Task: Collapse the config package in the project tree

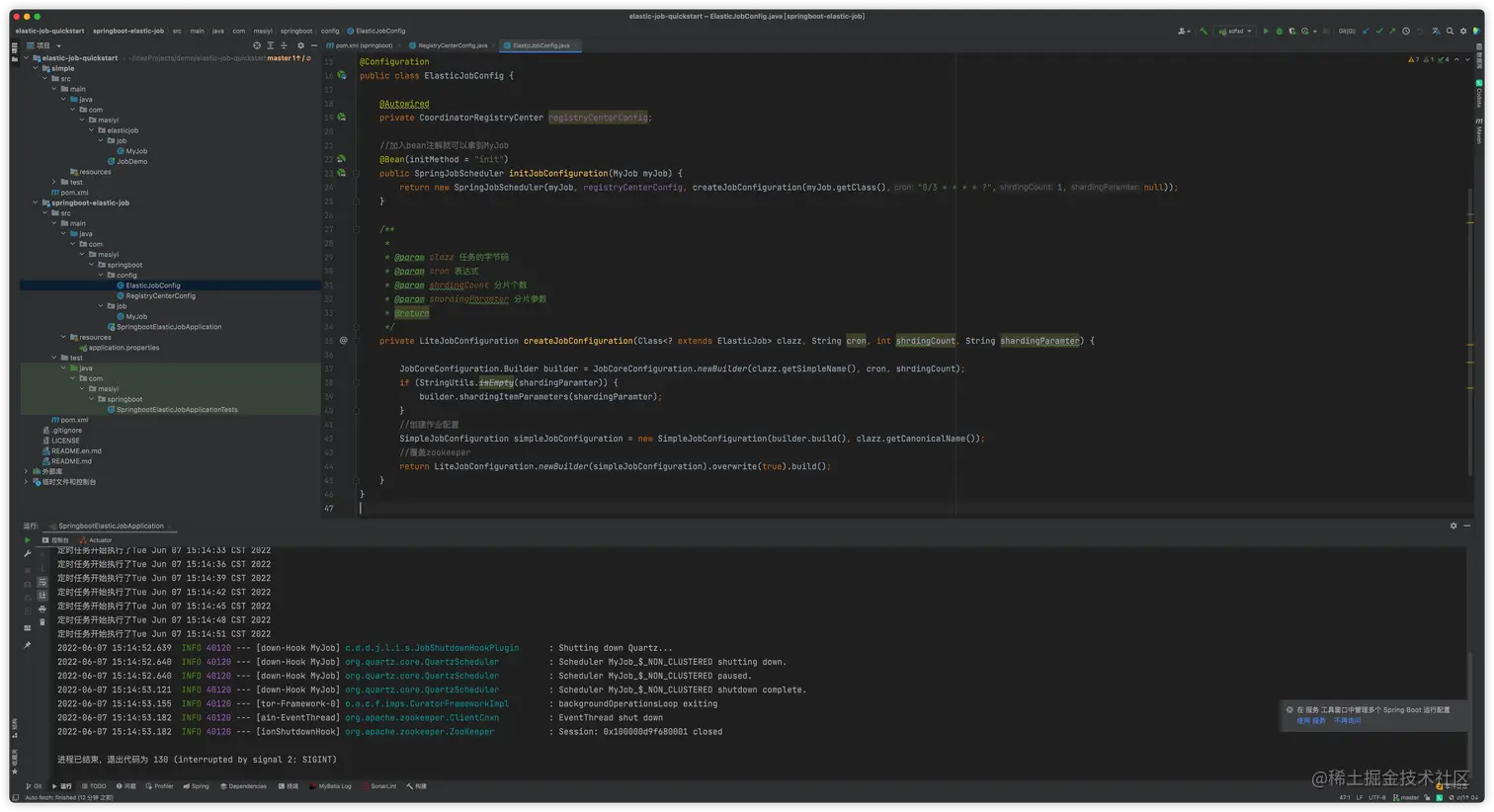Action: click(101, 275)
